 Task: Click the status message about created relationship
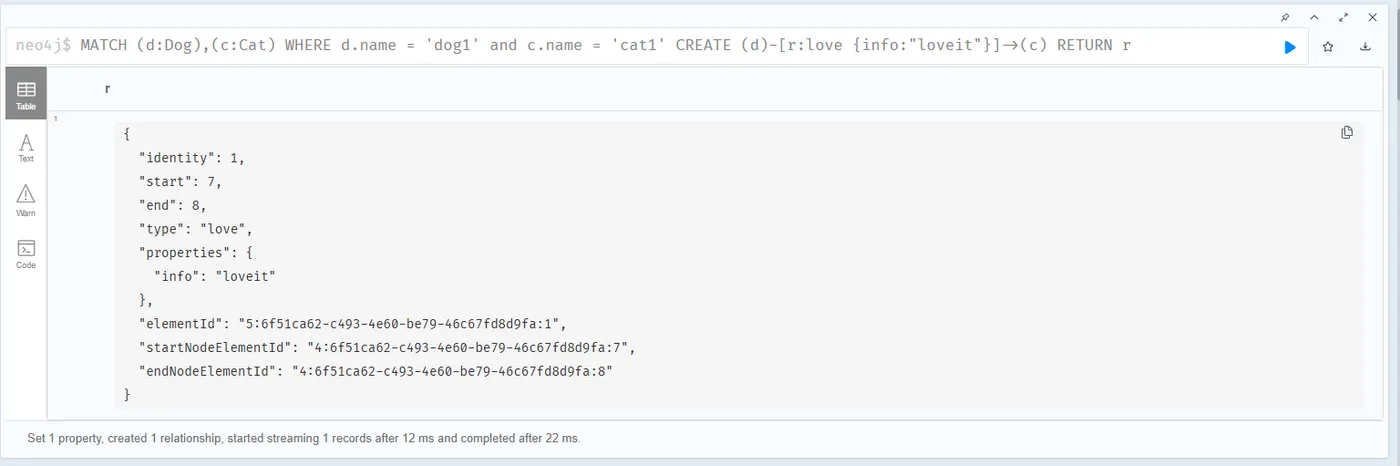[x=304, y=438]
